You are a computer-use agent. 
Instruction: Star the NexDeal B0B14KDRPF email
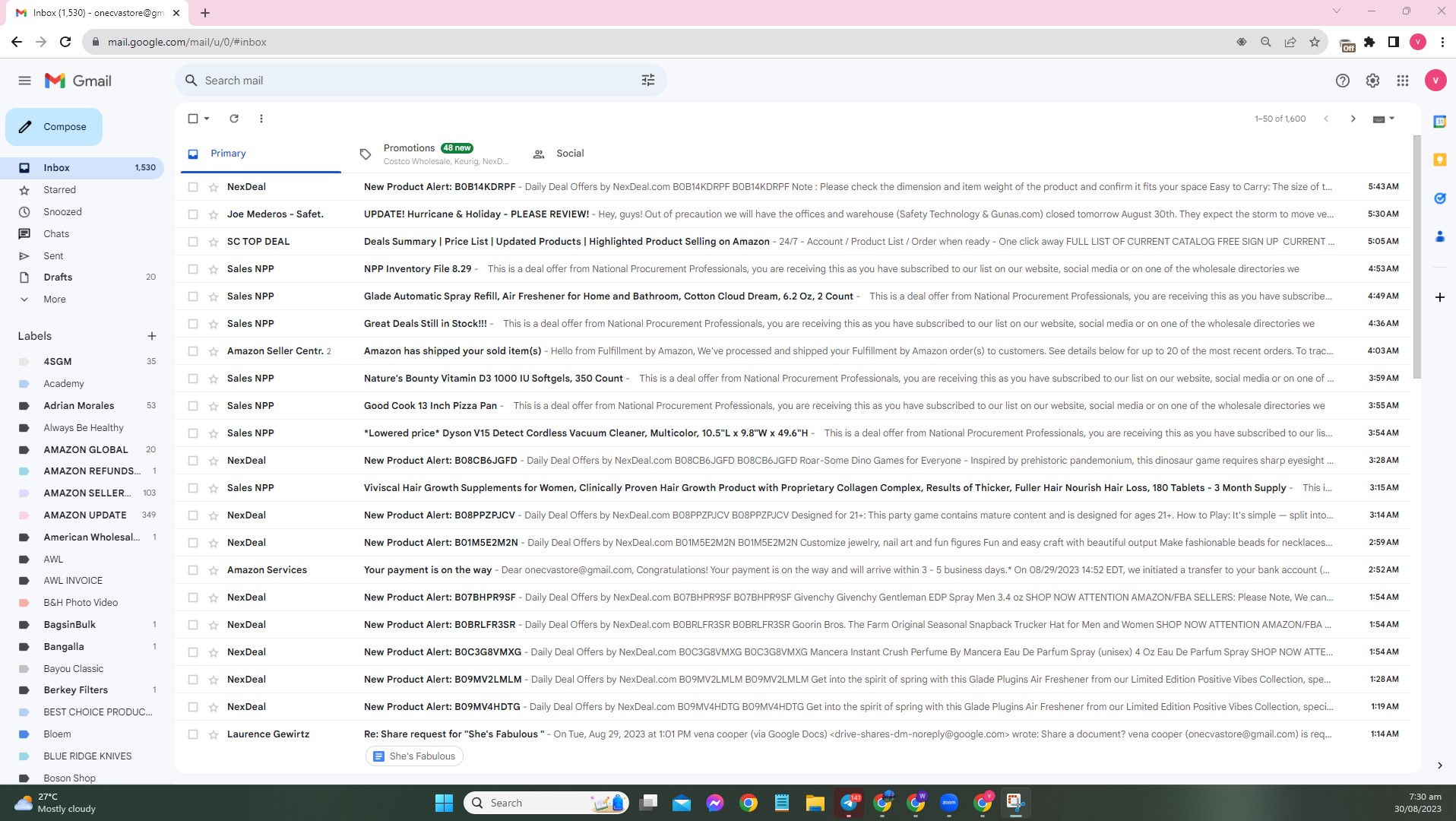point(214,187)
